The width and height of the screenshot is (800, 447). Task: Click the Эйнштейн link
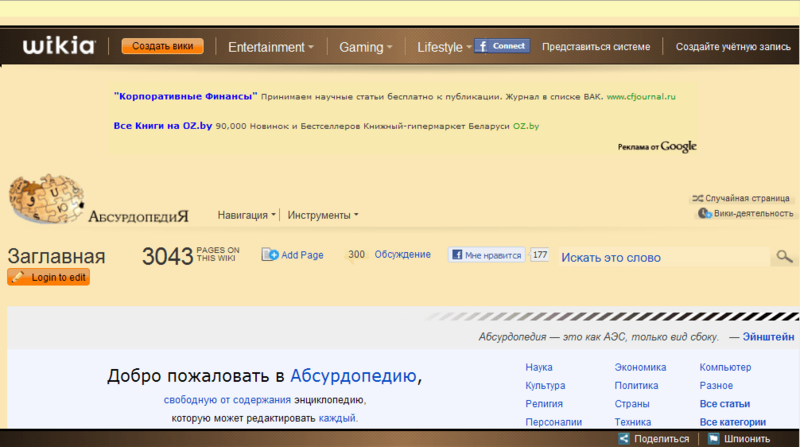point(768,337)
